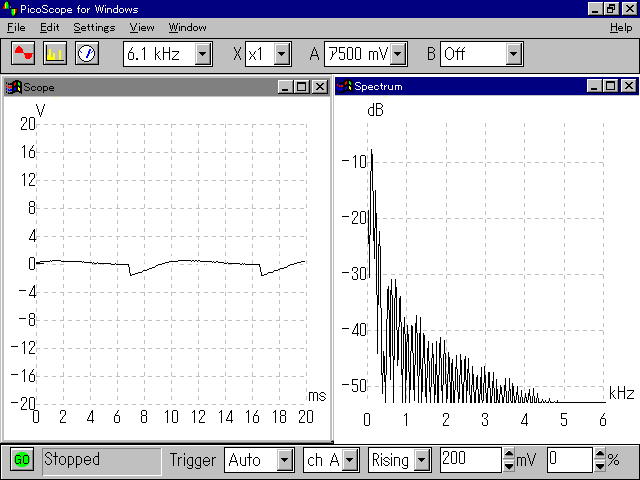Expand the 6.1 kHz frequency range dropdown

(203, 54)
